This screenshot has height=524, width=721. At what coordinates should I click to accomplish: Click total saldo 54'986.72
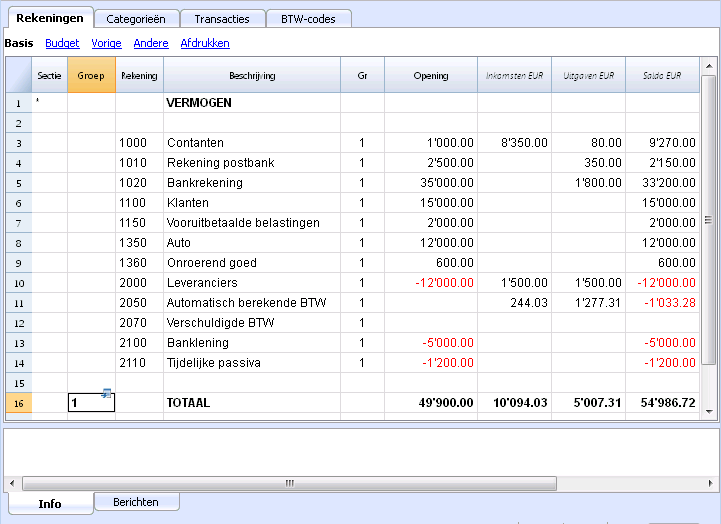pyautogui.click(x=662, y=403)
